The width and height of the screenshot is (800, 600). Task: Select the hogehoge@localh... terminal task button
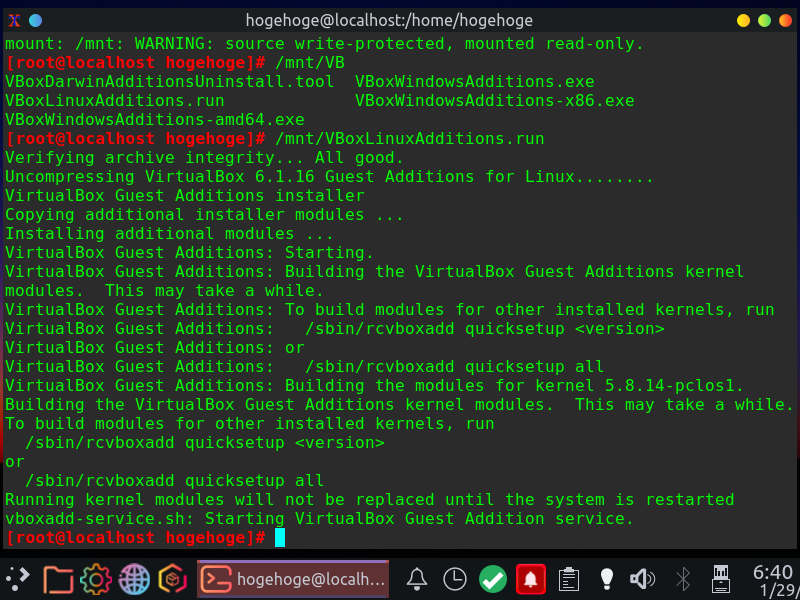pos(293,579)
